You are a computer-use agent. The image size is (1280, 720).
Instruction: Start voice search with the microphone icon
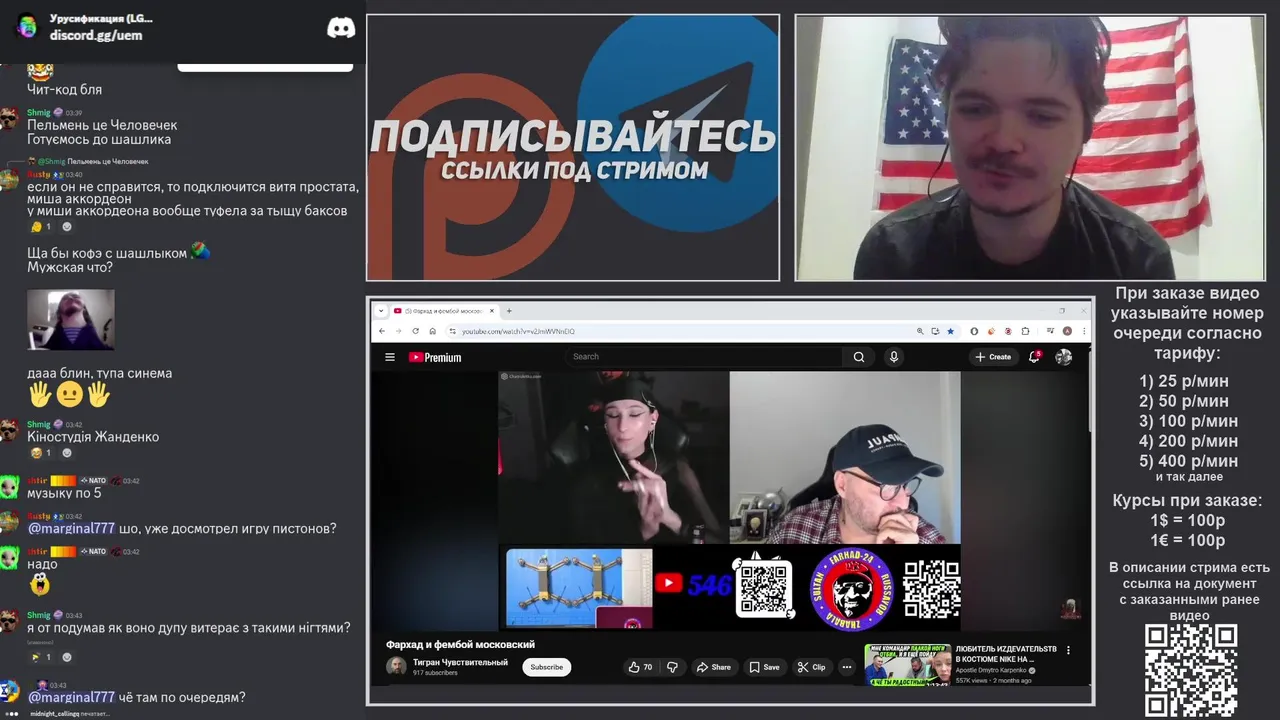[894, 356]
